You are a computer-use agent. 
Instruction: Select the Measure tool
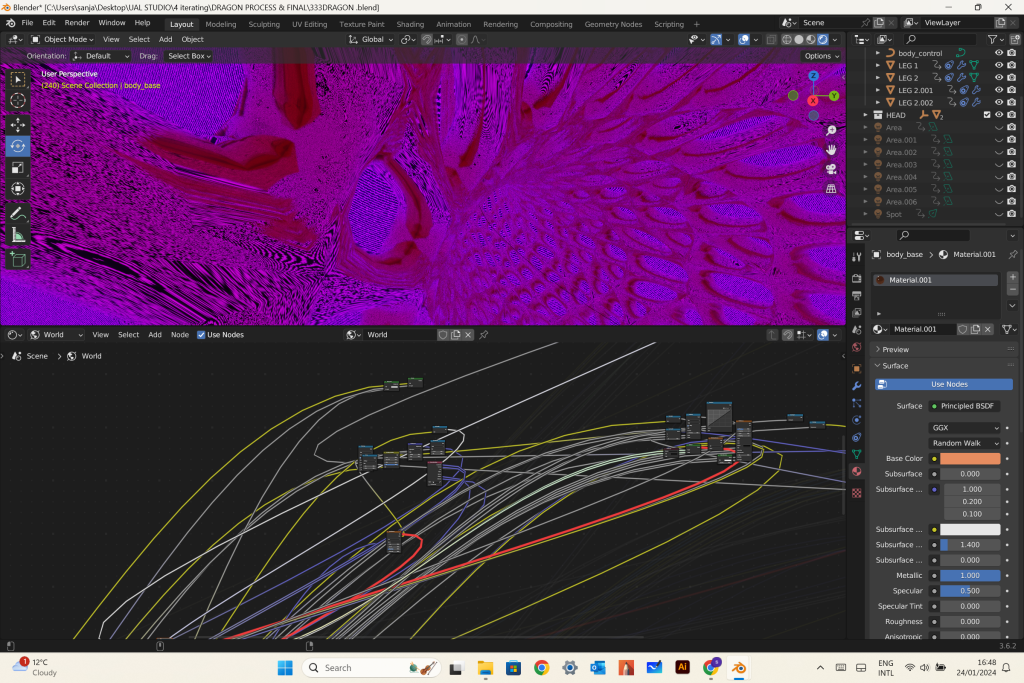pos(18,235)
